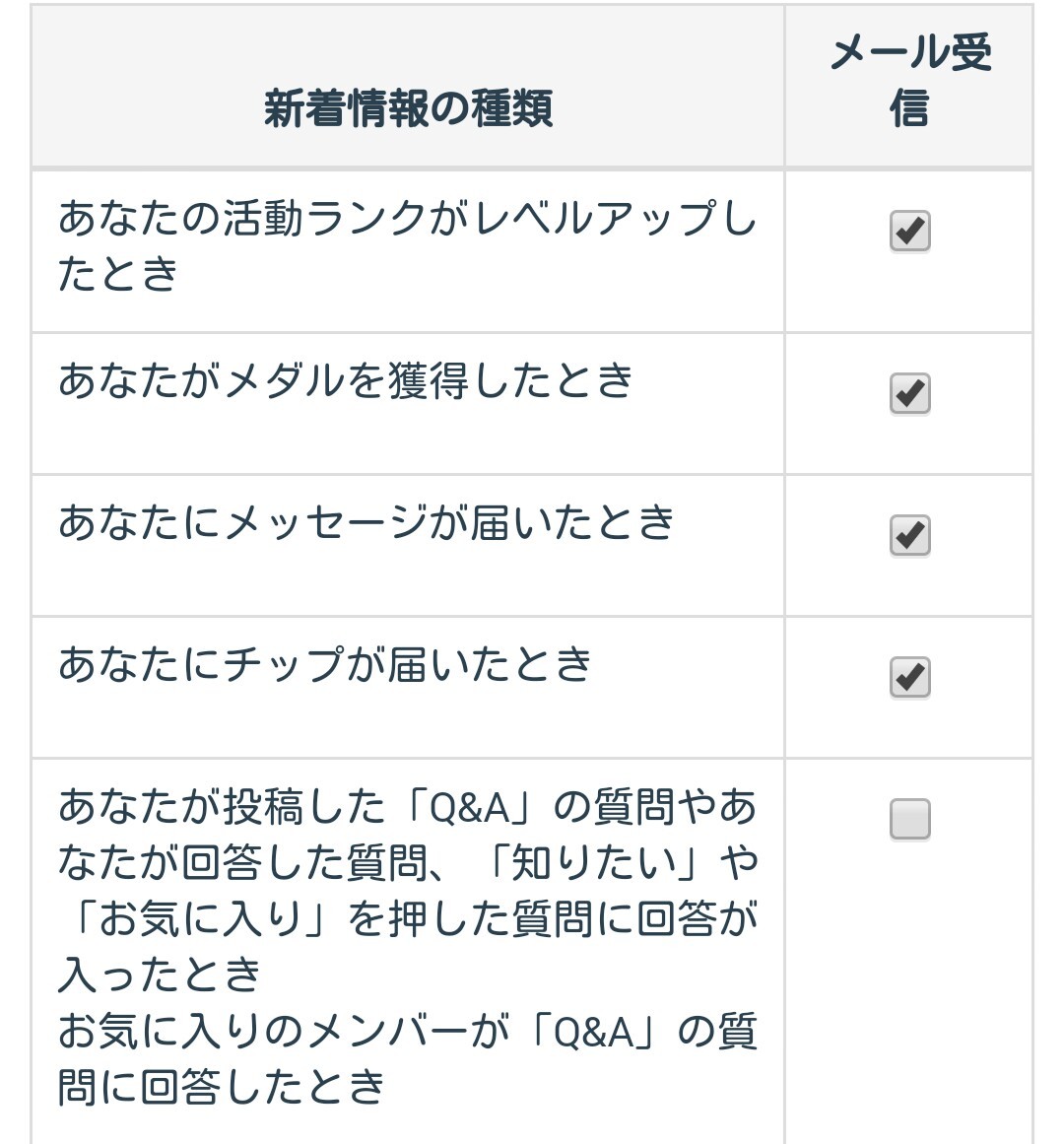Click the 新着情報の種類 column header
The image size is (1064, 1144).
408,107
